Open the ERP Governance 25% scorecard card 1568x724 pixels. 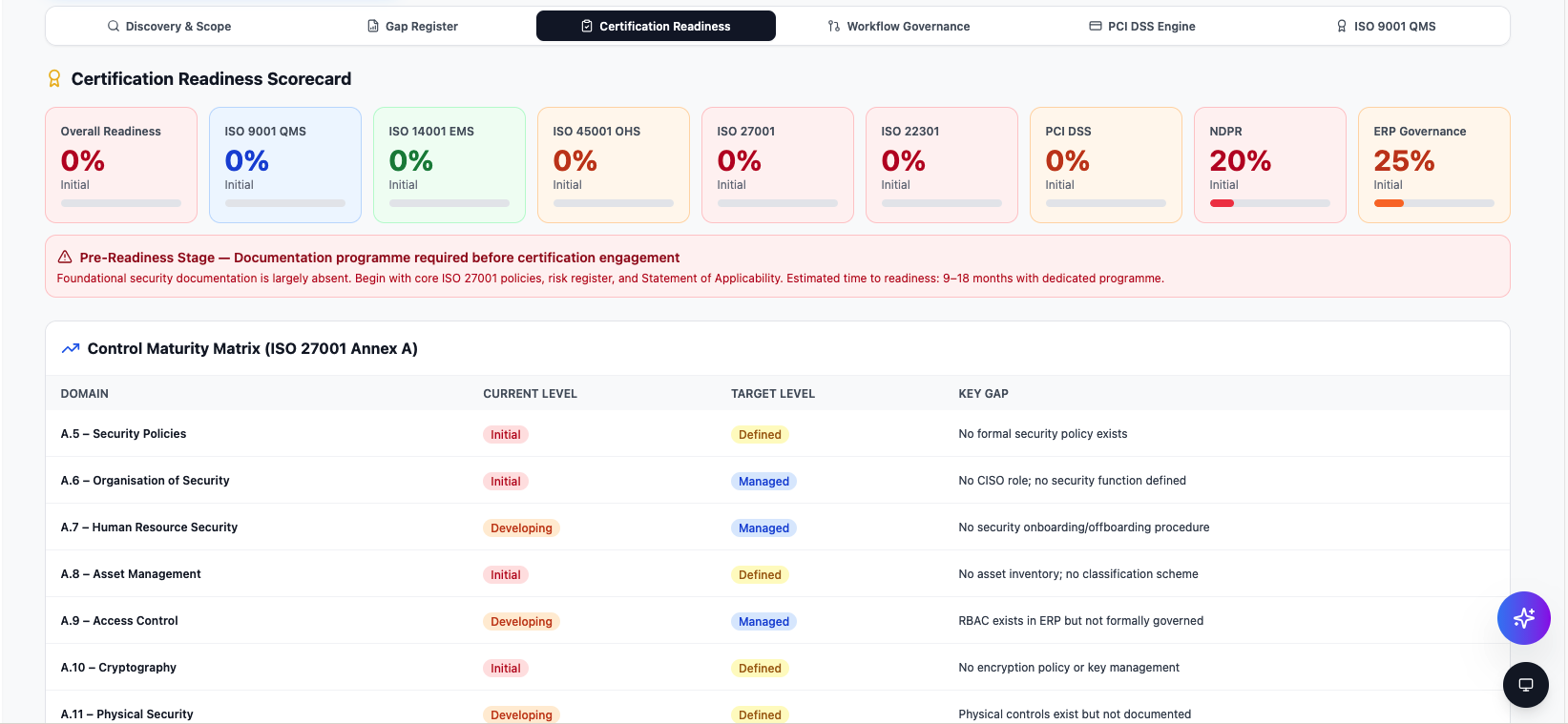[1434, 165]
